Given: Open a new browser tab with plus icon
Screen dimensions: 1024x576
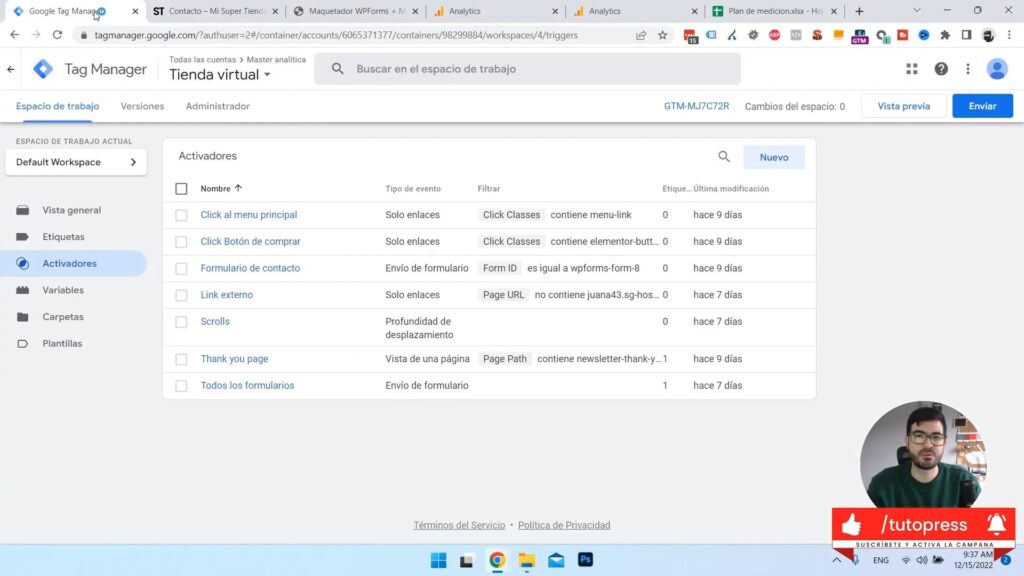Looking at the screenshot, I should [859, 11].
